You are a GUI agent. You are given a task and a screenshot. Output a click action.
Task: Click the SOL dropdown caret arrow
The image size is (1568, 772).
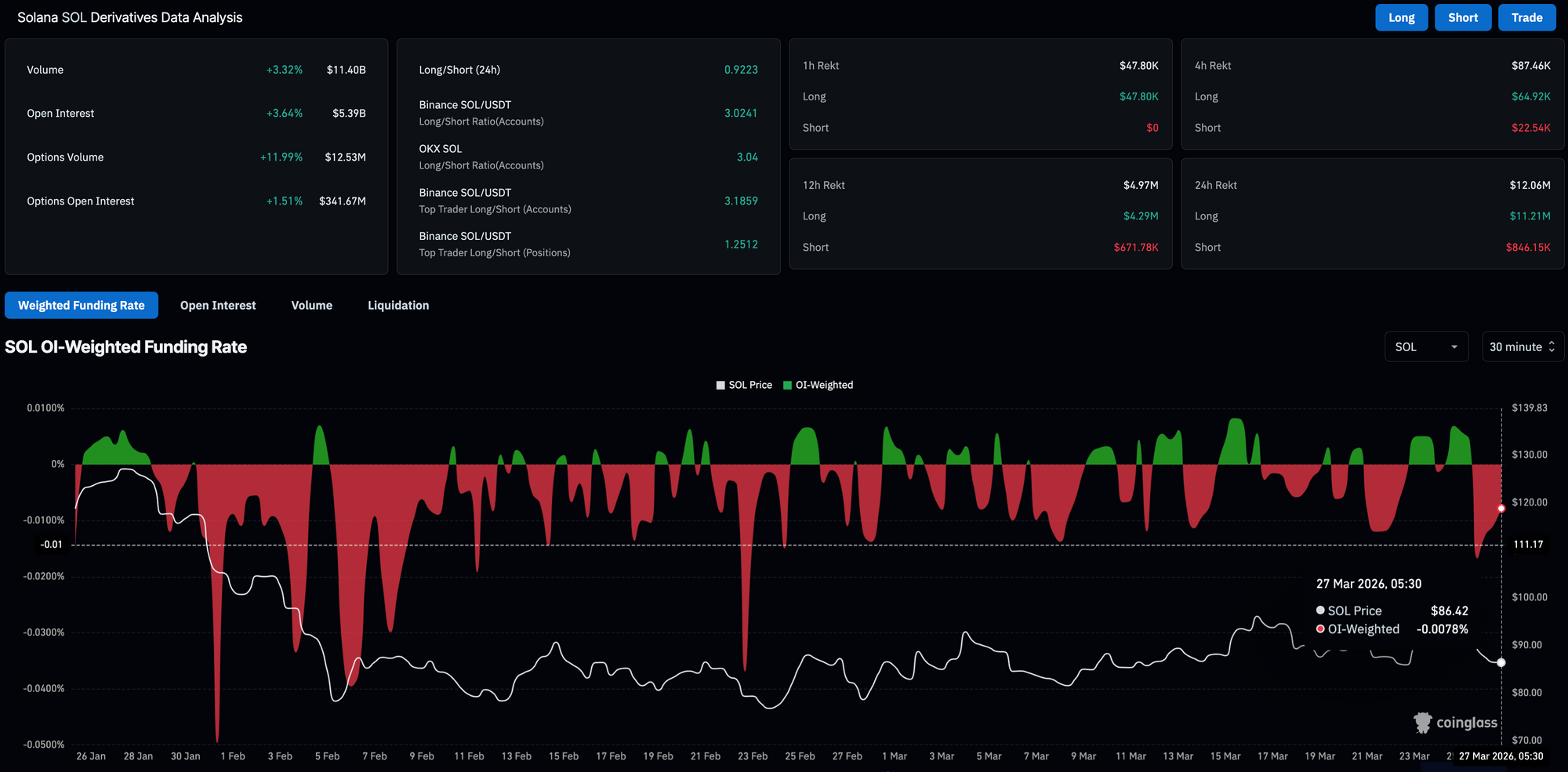click(1454, 347)
